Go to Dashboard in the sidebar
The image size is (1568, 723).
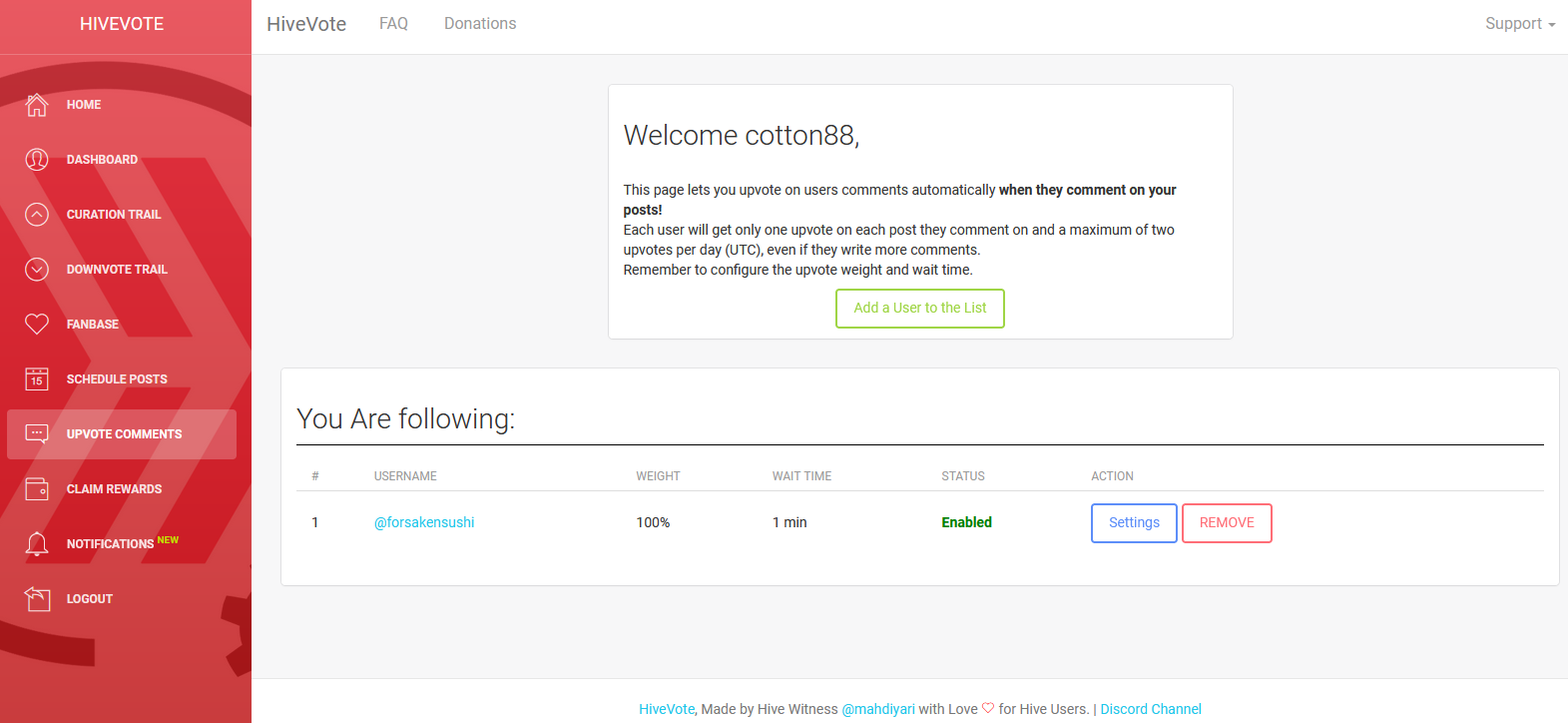pos(122,160)
